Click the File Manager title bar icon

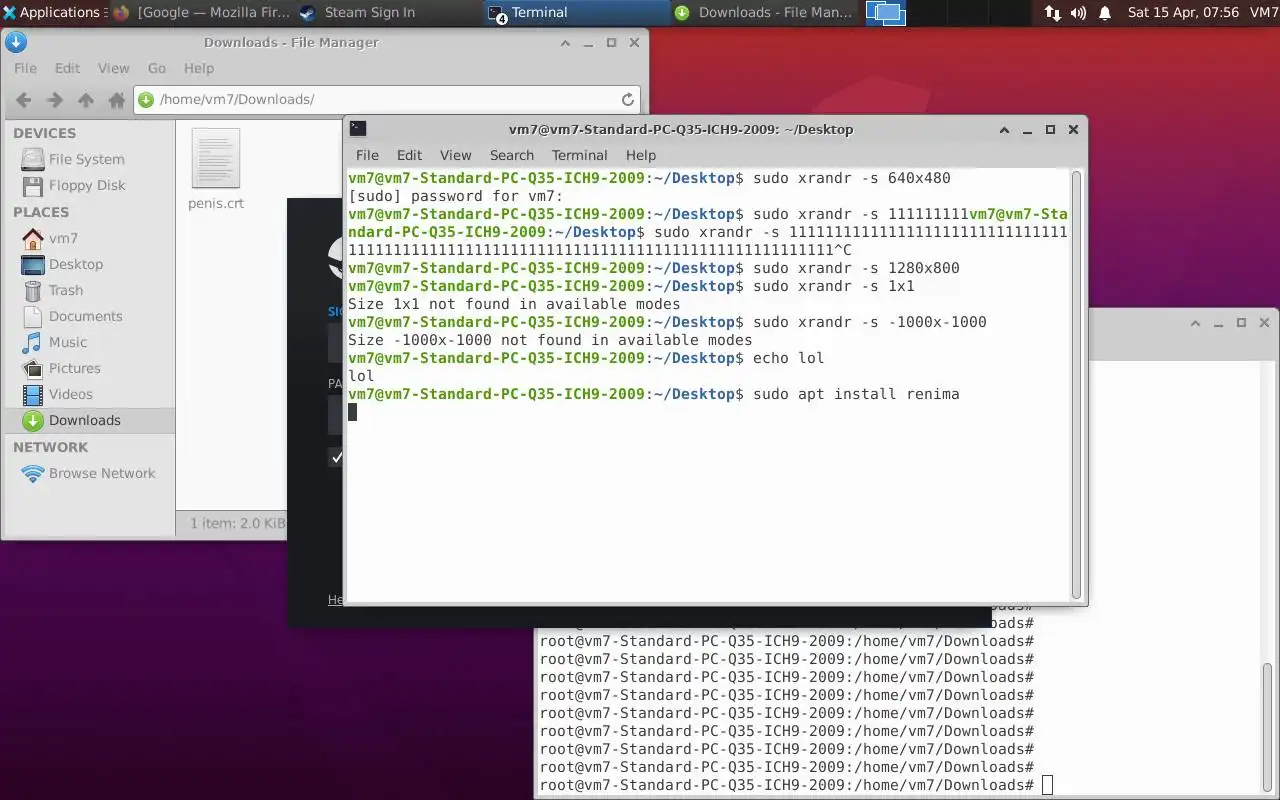point(16,42)
